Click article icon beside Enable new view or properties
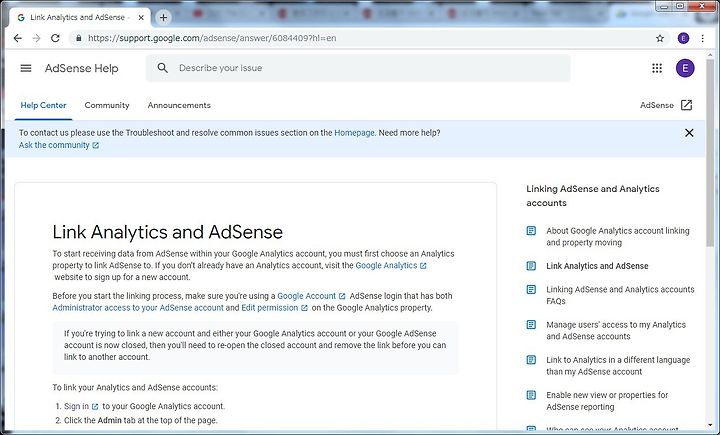Image resolution: width=720 pixels, height=435 pixels. tap(531, 395)
